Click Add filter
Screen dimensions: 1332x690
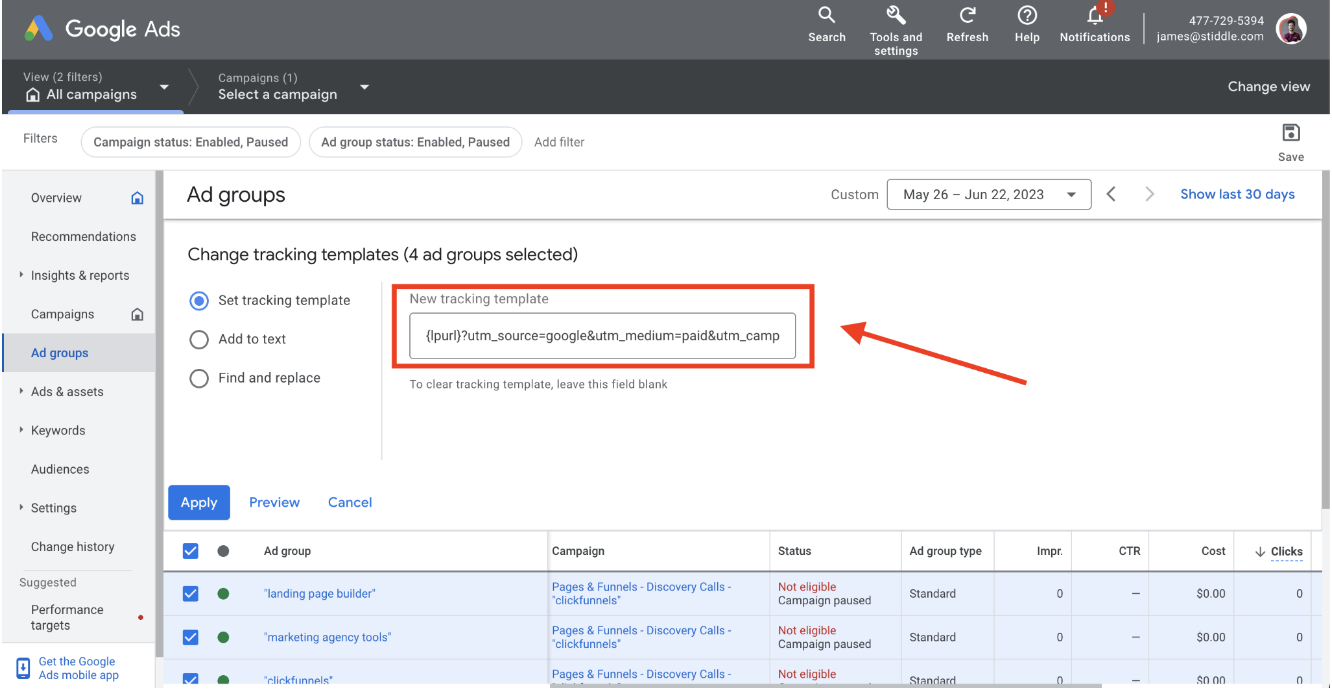click(x=559, y=142)
